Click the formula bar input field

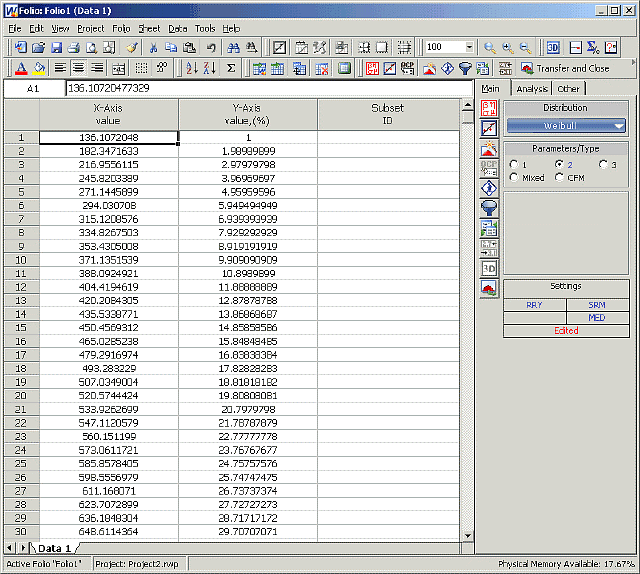(x=268, y=89)
